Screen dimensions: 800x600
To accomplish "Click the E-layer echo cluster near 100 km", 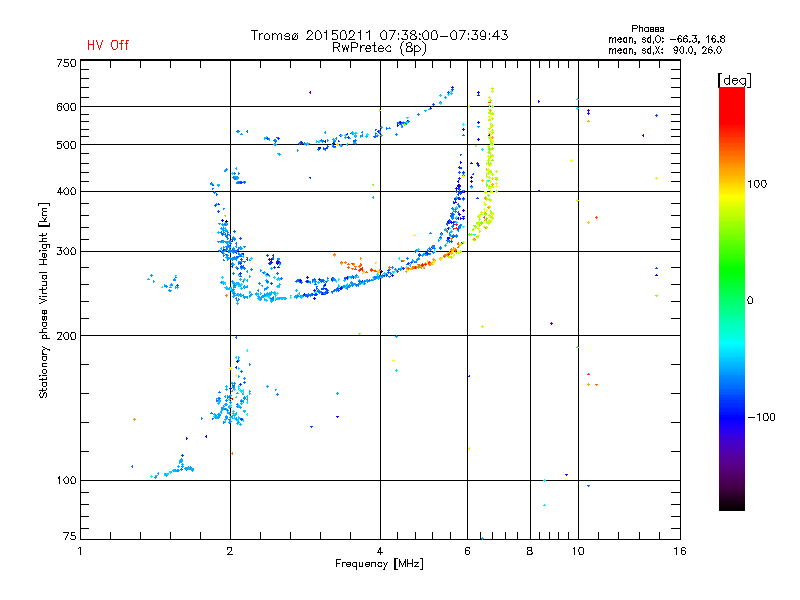I will click(x=172, y=468).
